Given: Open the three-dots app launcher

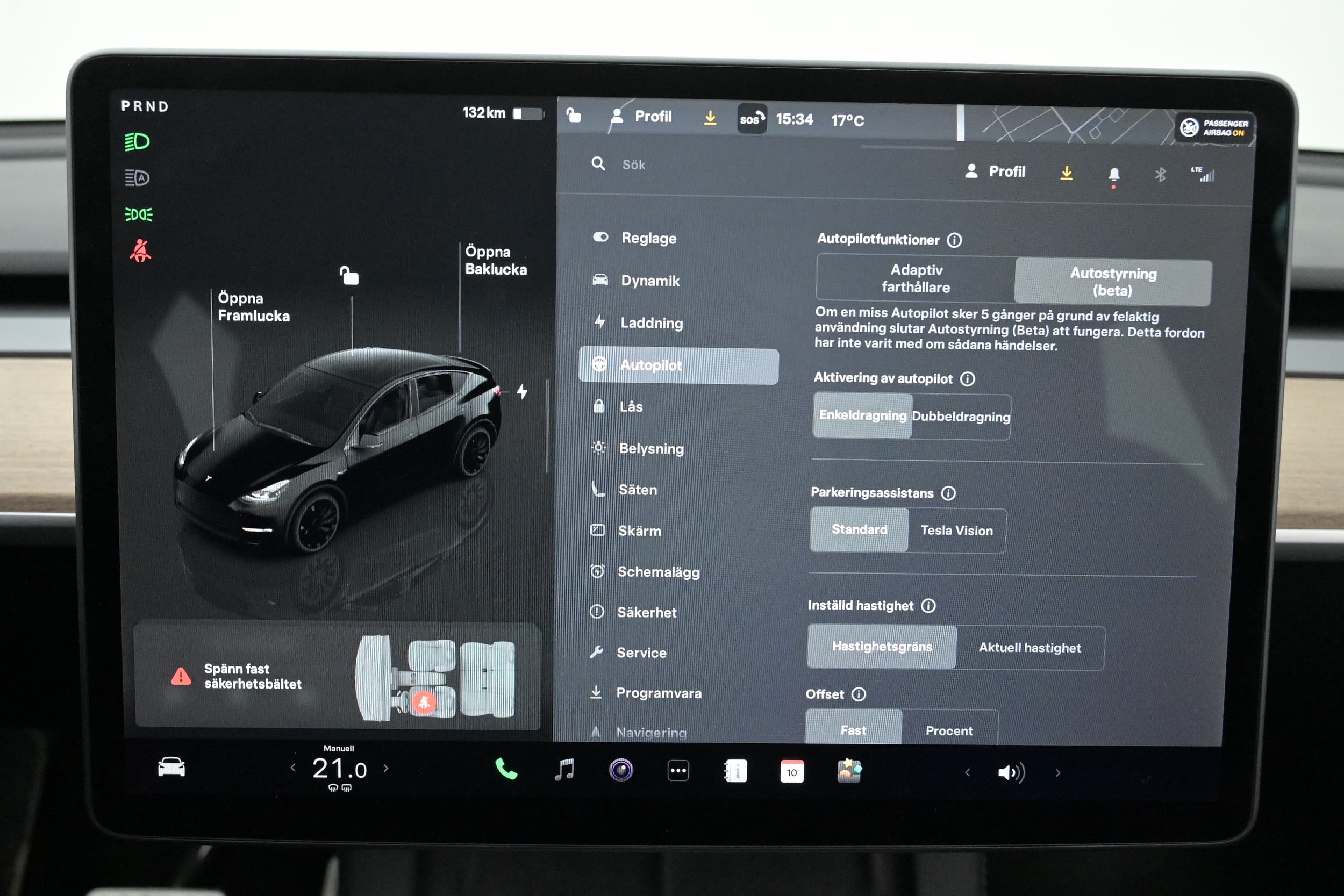Looking at the screenshot, I should tap(678, 771).
